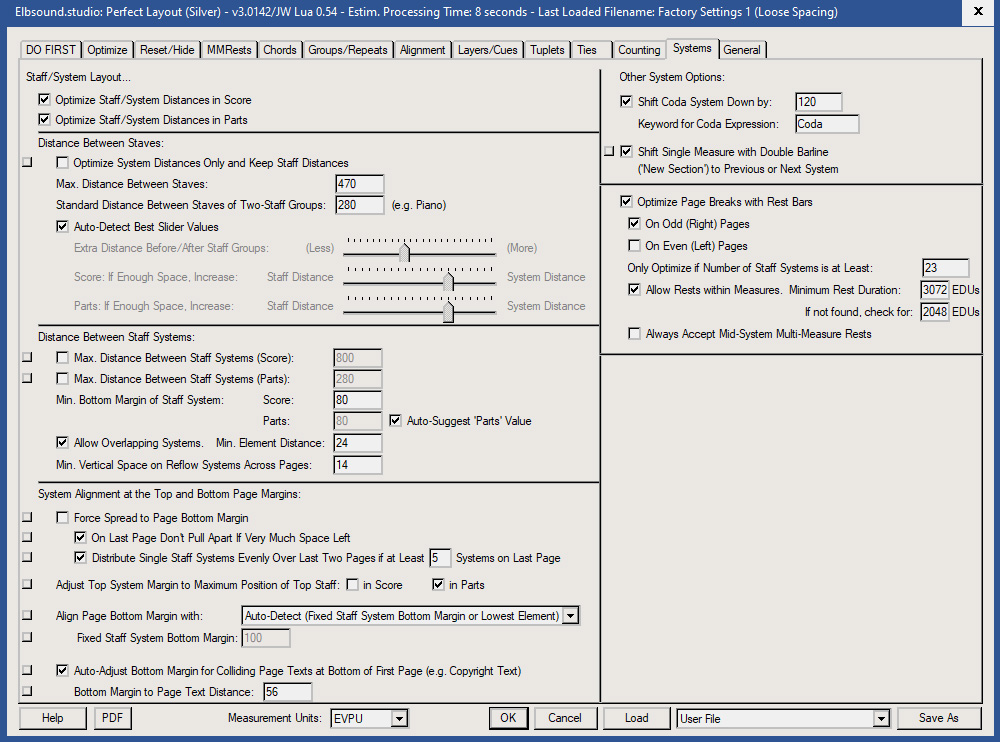Click the Save As button
The width and height of the screenshot is (1000, 742).
click(938, 717)
